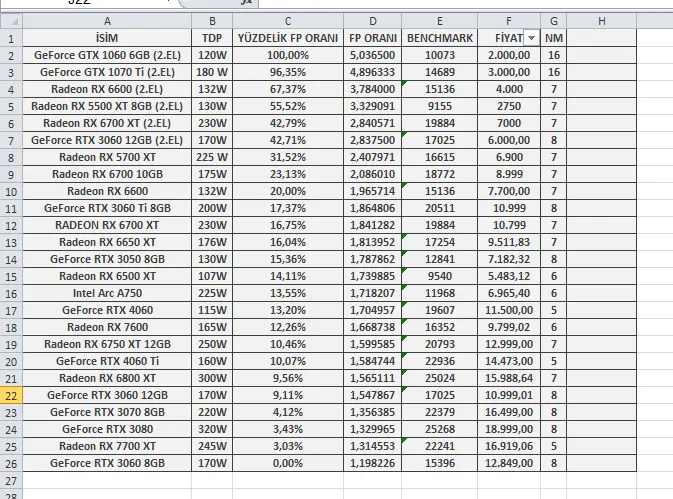
Task: Click the NM header cell
Action: pos(554,38)
